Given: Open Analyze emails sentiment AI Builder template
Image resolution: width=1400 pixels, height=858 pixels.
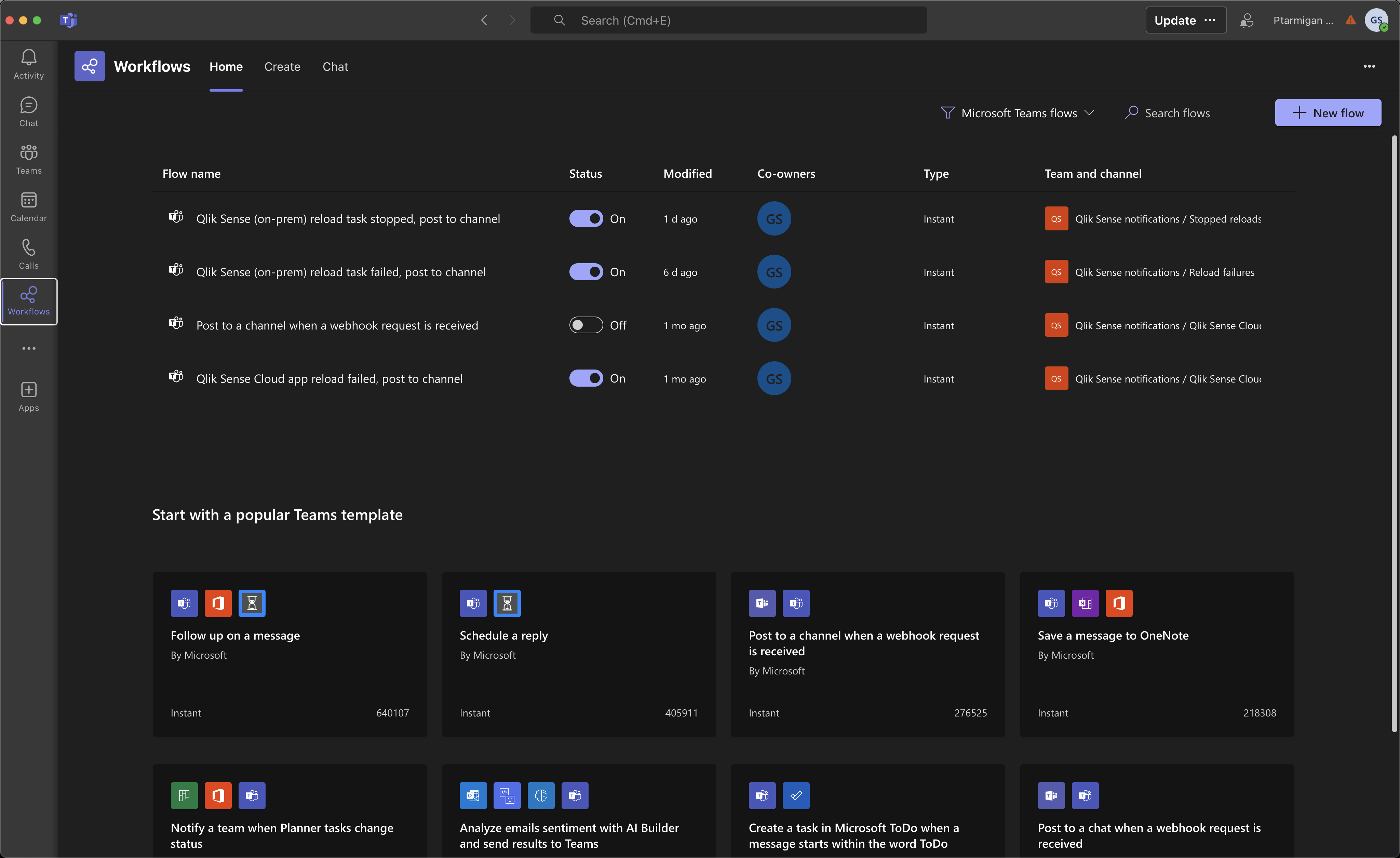Looking at the screenshot, I should pyautogui.click(x=578, y=812).
